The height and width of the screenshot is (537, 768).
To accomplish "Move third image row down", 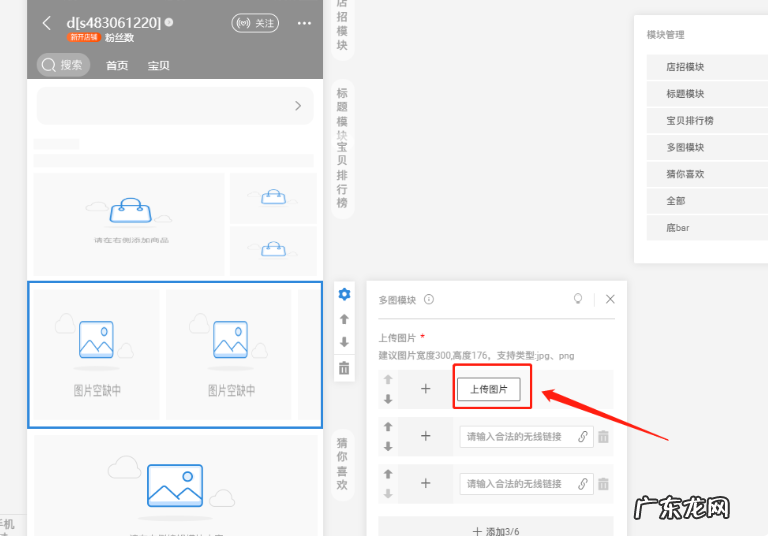I will click(x=388, y=493).
